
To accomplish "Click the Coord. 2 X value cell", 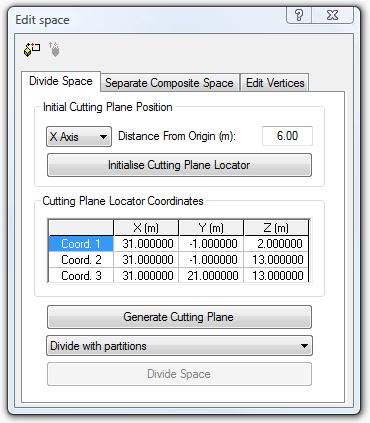I will 146,260.
